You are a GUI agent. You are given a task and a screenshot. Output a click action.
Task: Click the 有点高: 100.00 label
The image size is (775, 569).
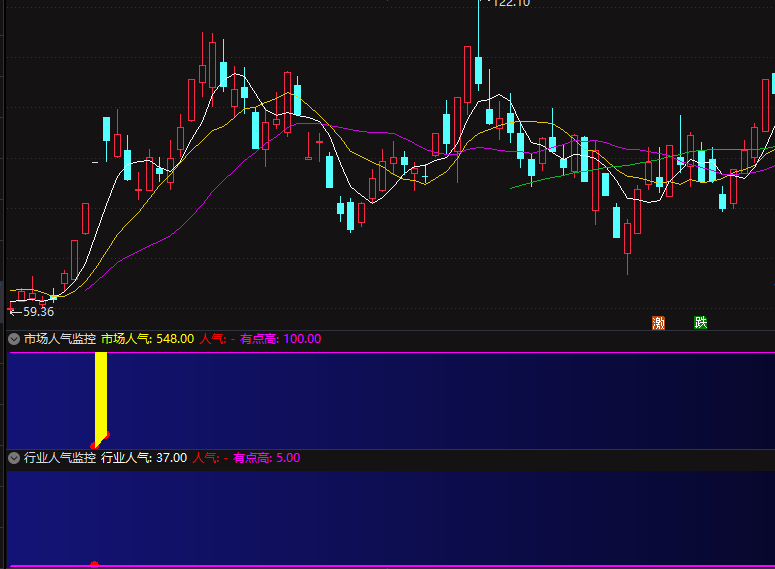point(280,339)
